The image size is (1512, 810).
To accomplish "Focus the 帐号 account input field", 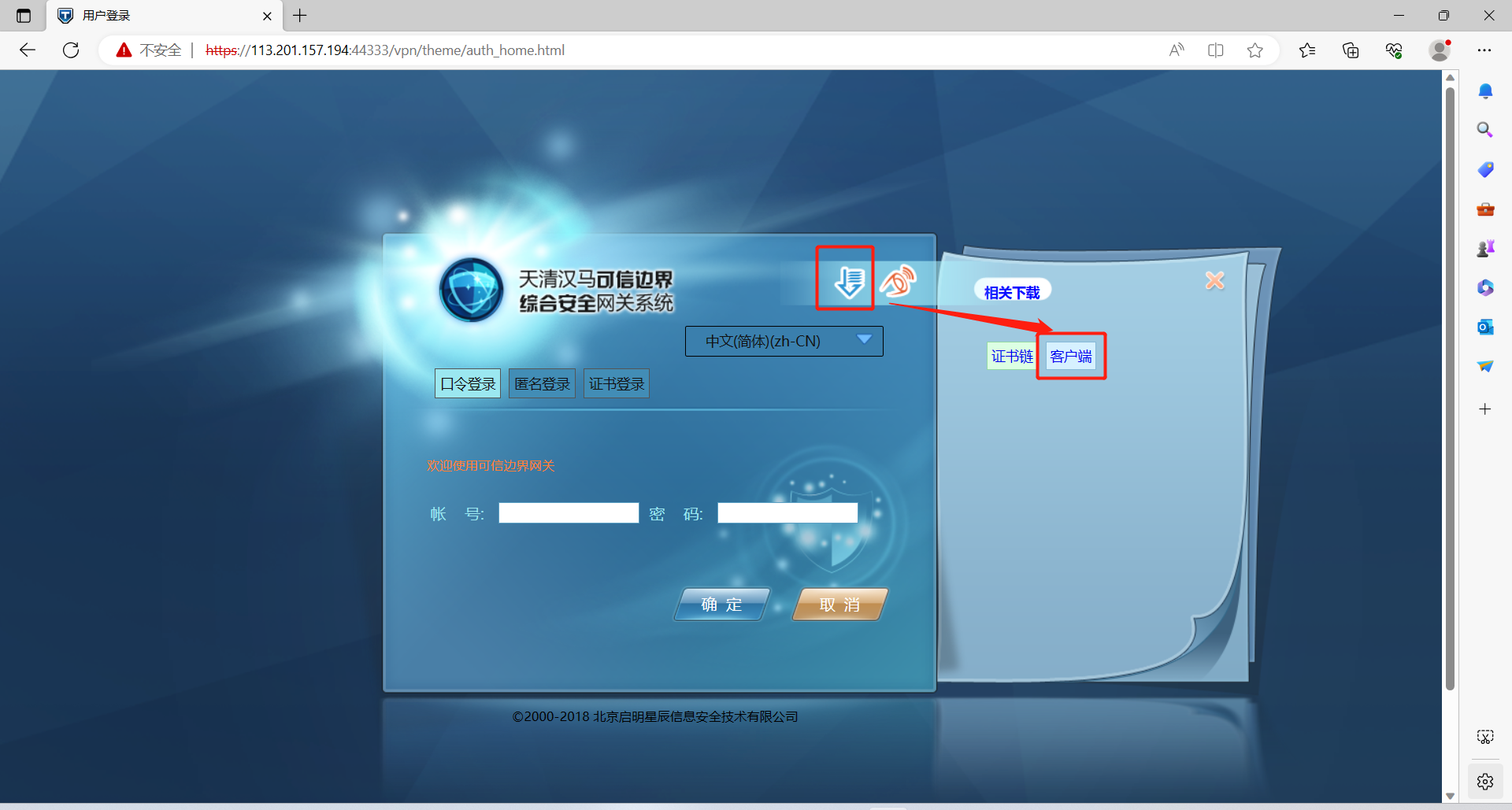I will (x=569, y=513).
